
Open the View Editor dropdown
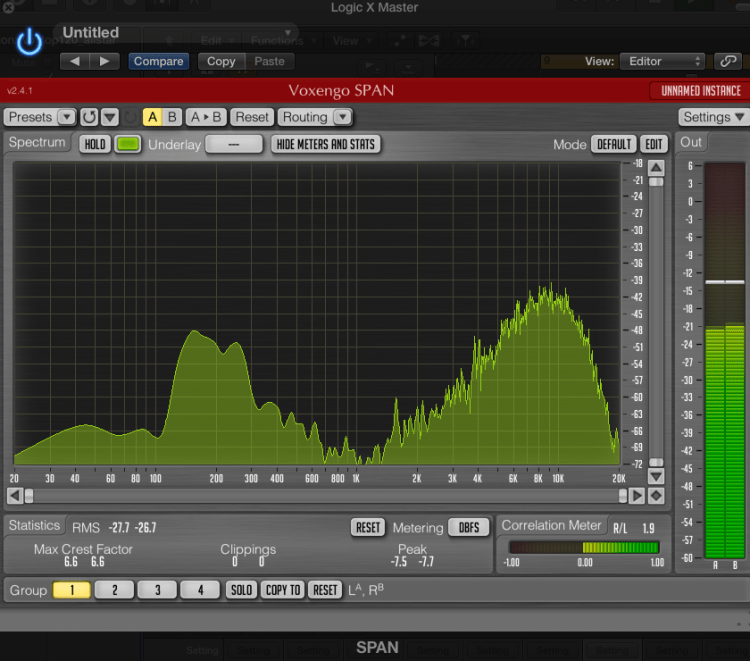[662, 61]
